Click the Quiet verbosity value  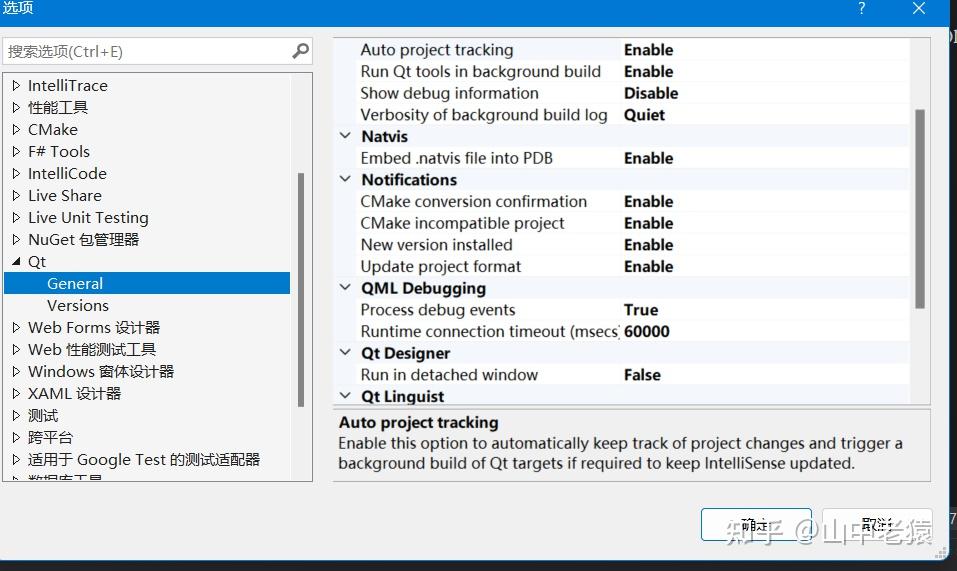click(644, 115)
